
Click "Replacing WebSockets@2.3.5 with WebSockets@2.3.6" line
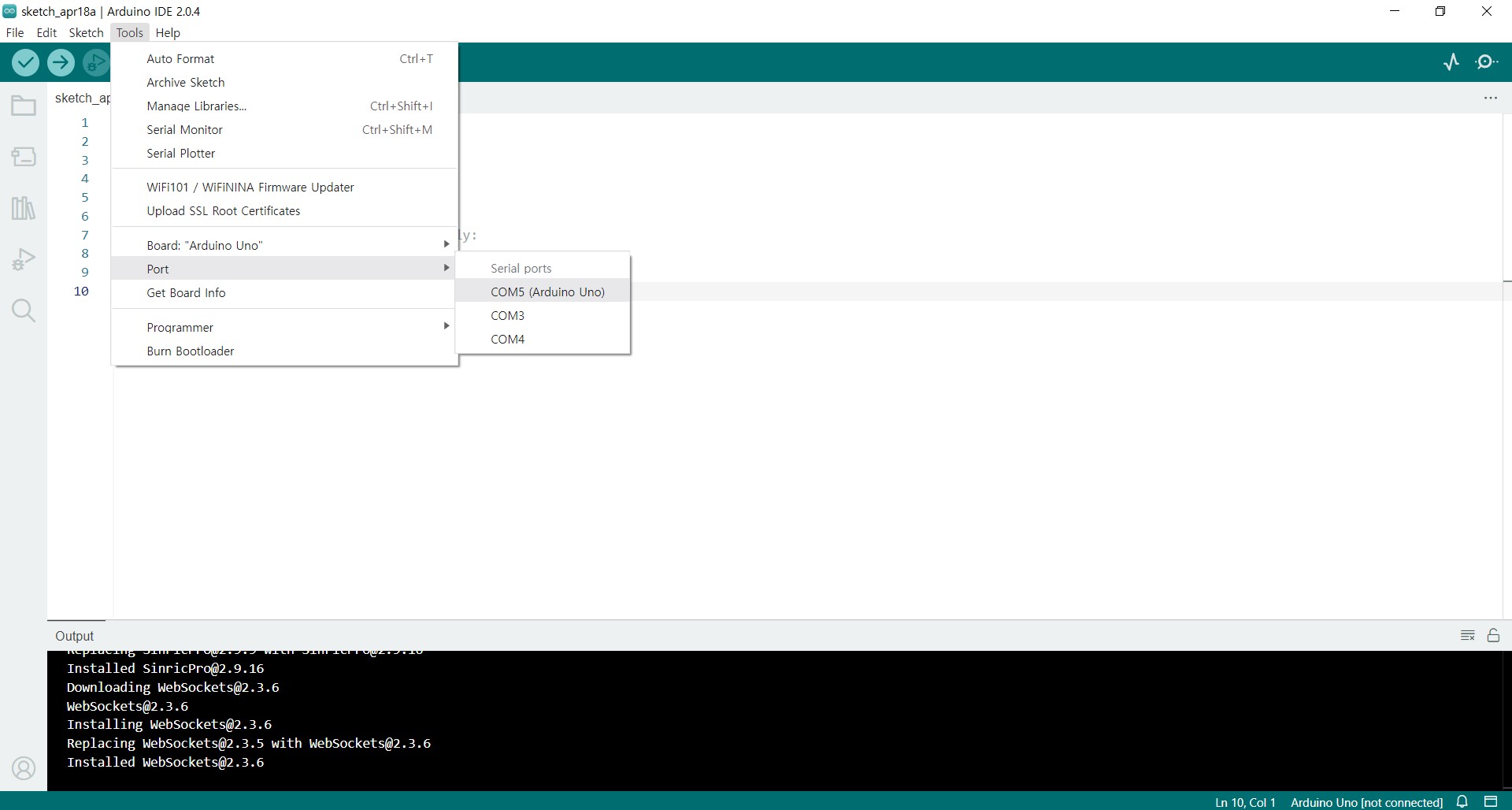point(249,743)
